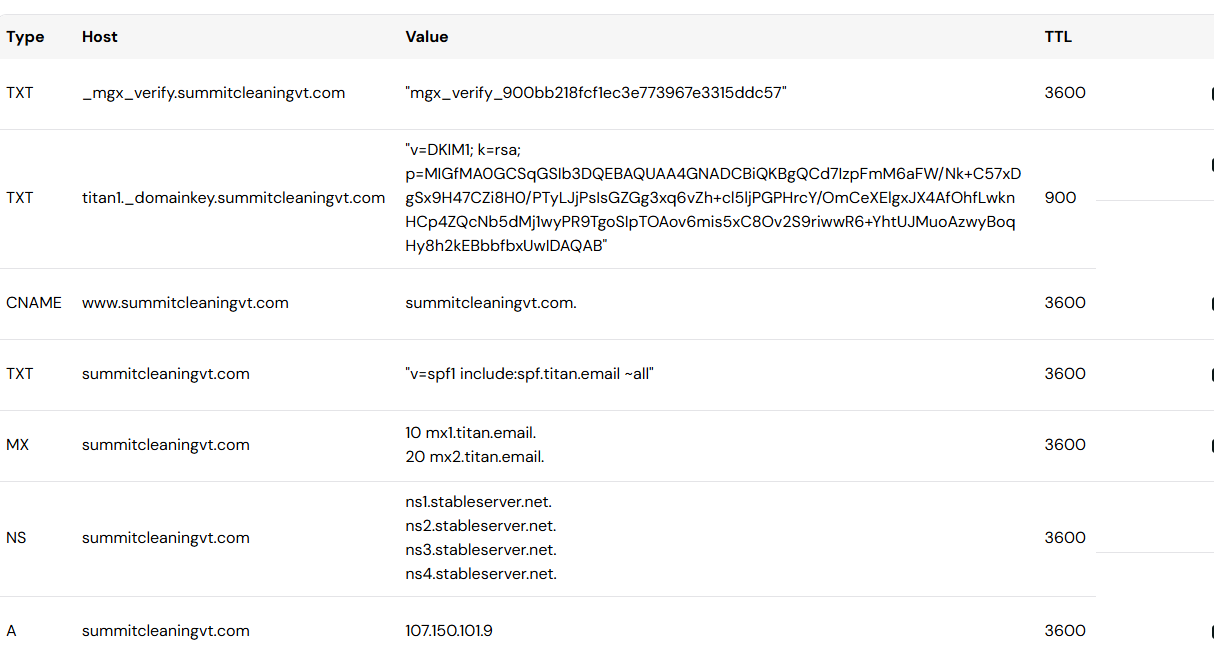This screenshot has height=663, width=1214.
Task: Click the ns1.stableserver.net. nameserver entry
Action: (x=479, y=502)
